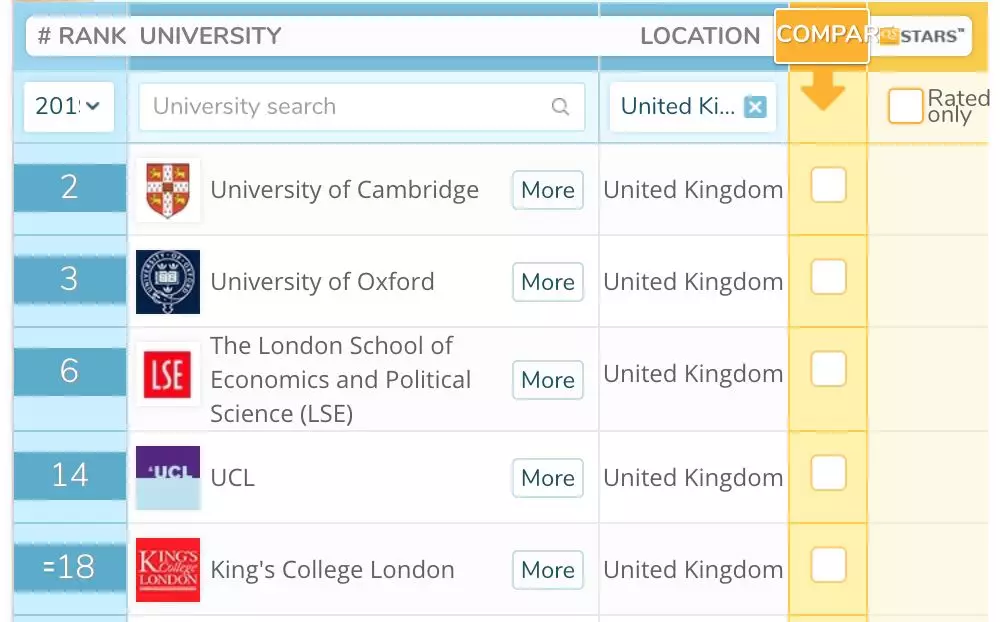Click the University of Oxford crest logo
1000x622 pixels.
pos(168,282)
